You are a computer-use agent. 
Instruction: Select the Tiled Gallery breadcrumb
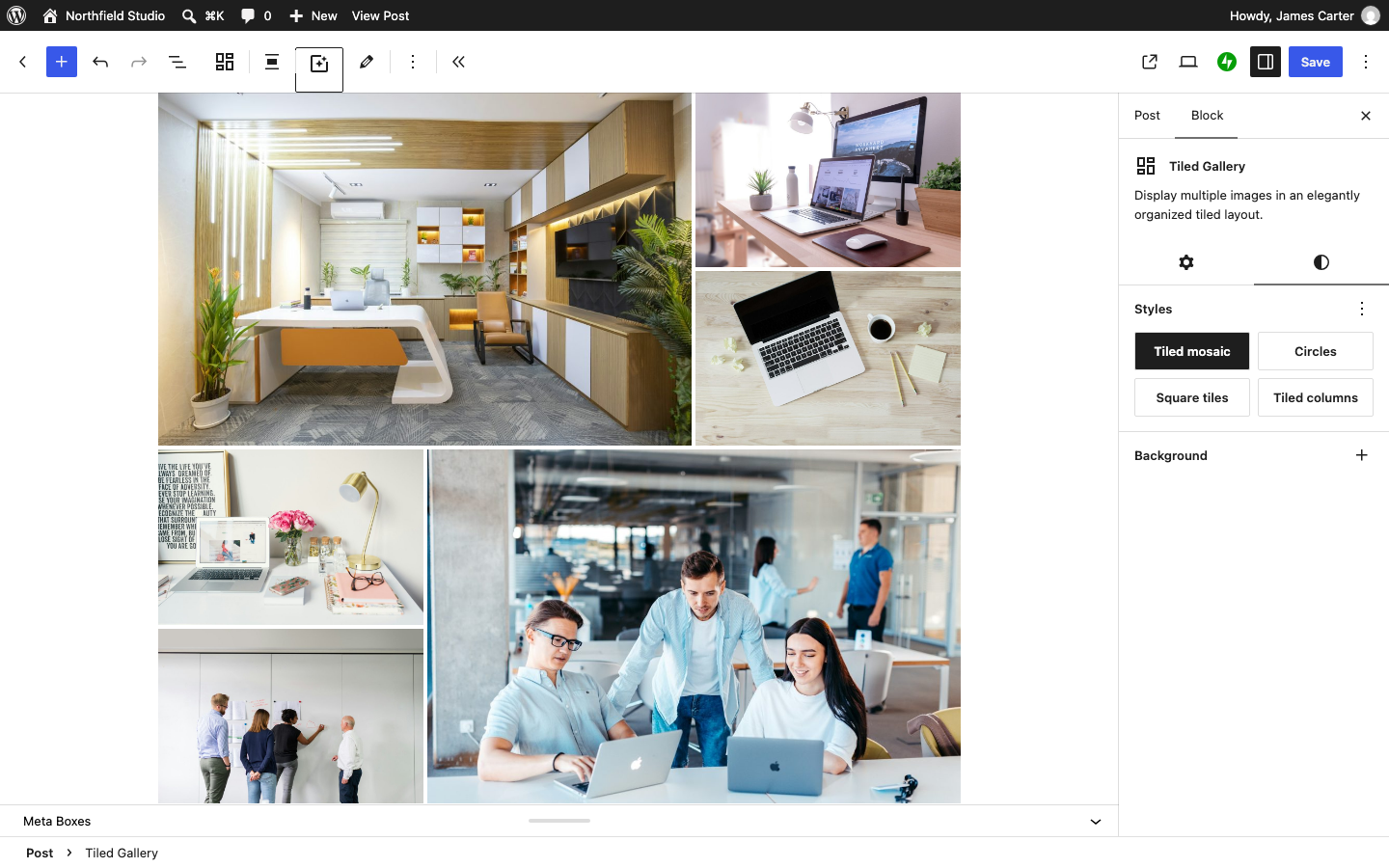pos(122,853)
